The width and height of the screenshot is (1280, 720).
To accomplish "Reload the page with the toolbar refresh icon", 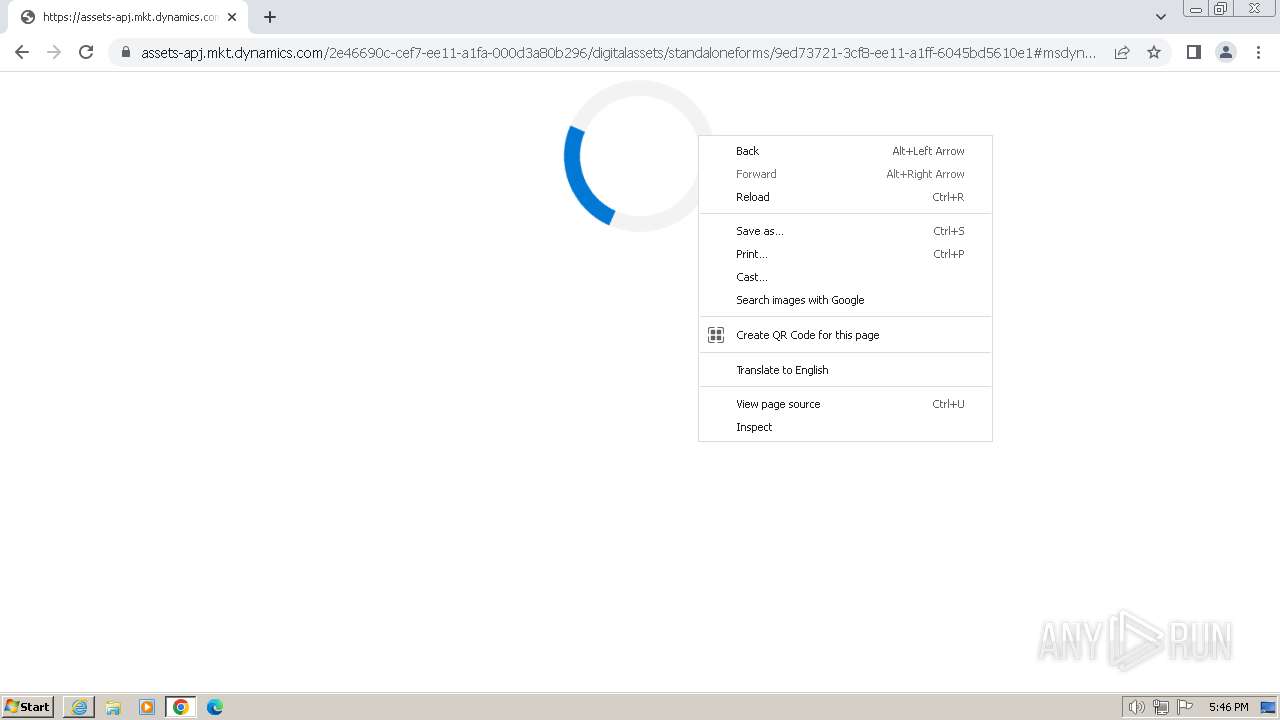I will point(86,52).
